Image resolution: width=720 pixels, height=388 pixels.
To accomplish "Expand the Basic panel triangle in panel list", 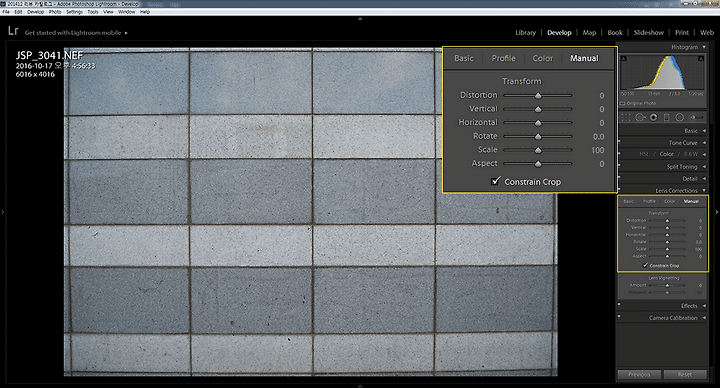I will (x=704, y=131).
